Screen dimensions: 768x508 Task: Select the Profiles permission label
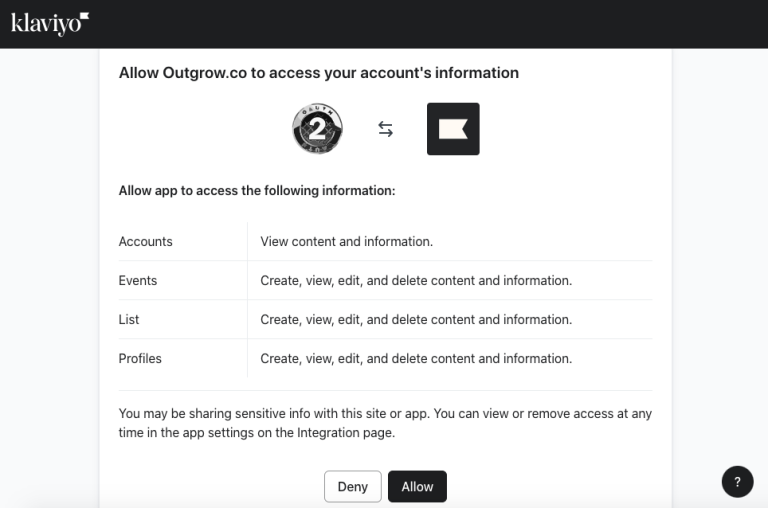[140, 358]
